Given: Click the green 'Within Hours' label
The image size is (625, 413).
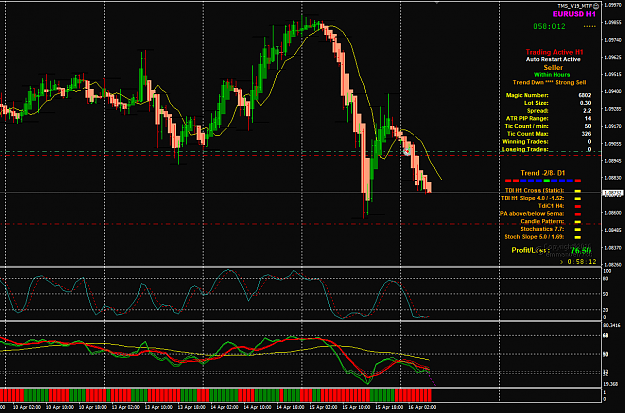Looking at the screenshot, I should point(552,75).
